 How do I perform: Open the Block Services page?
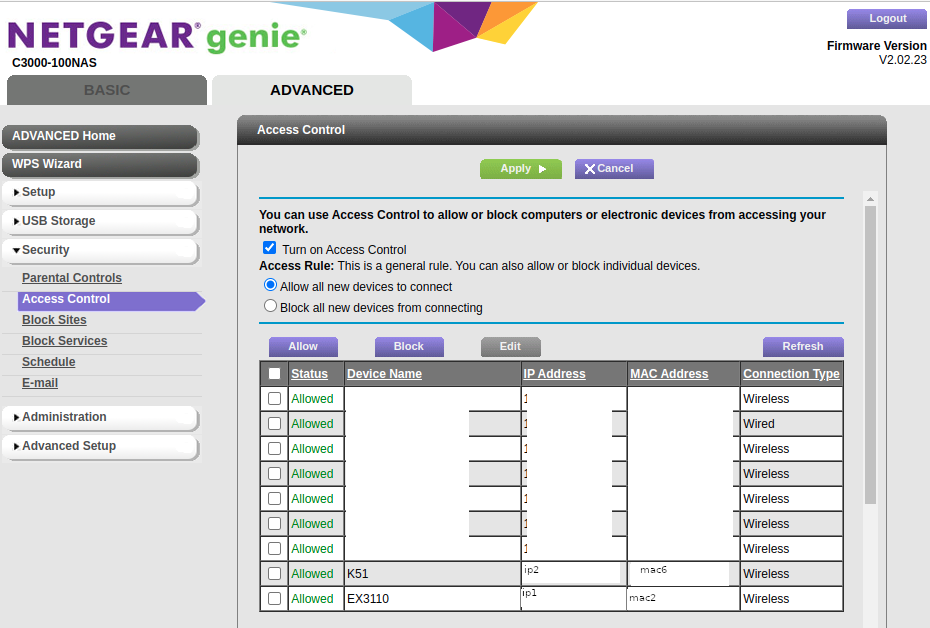click(65, 341)
